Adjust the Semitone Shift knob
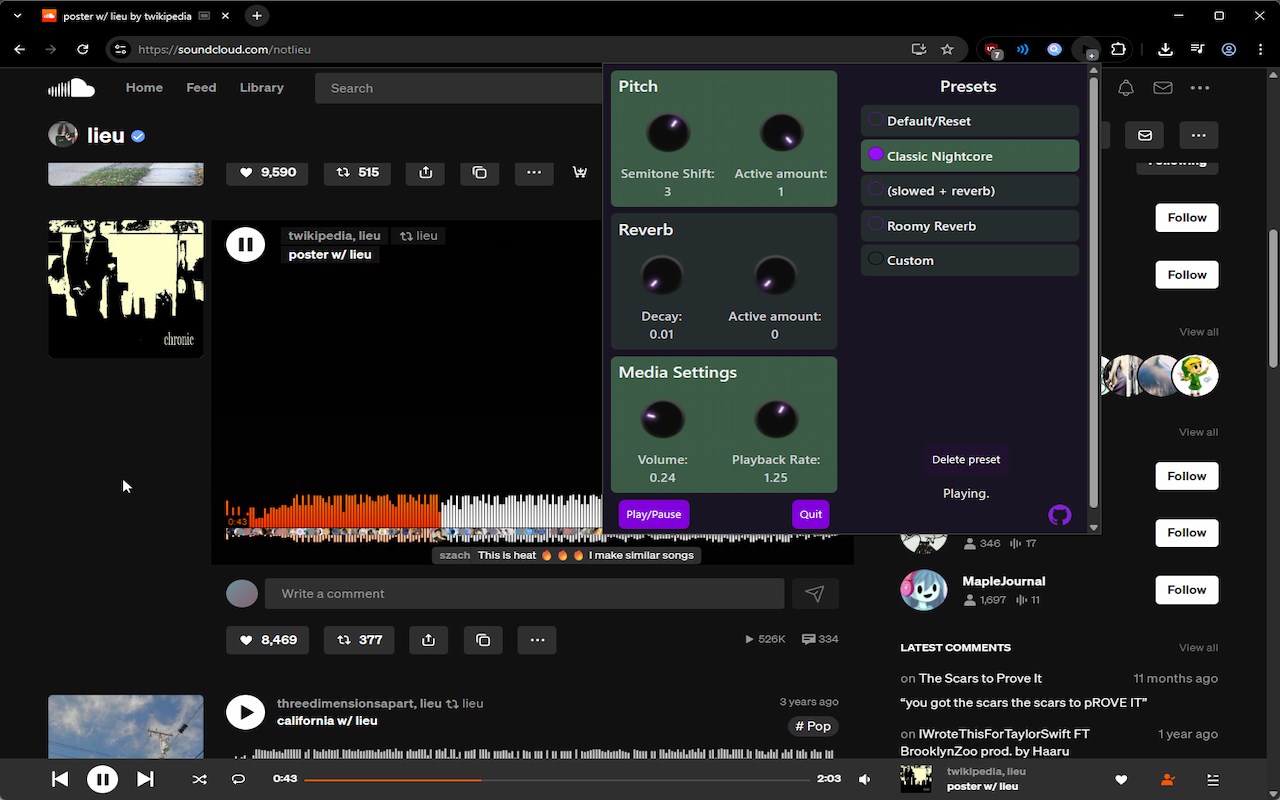Image resolution: width=1280 pixels, height=800 pixels. [x=667, y=133]
